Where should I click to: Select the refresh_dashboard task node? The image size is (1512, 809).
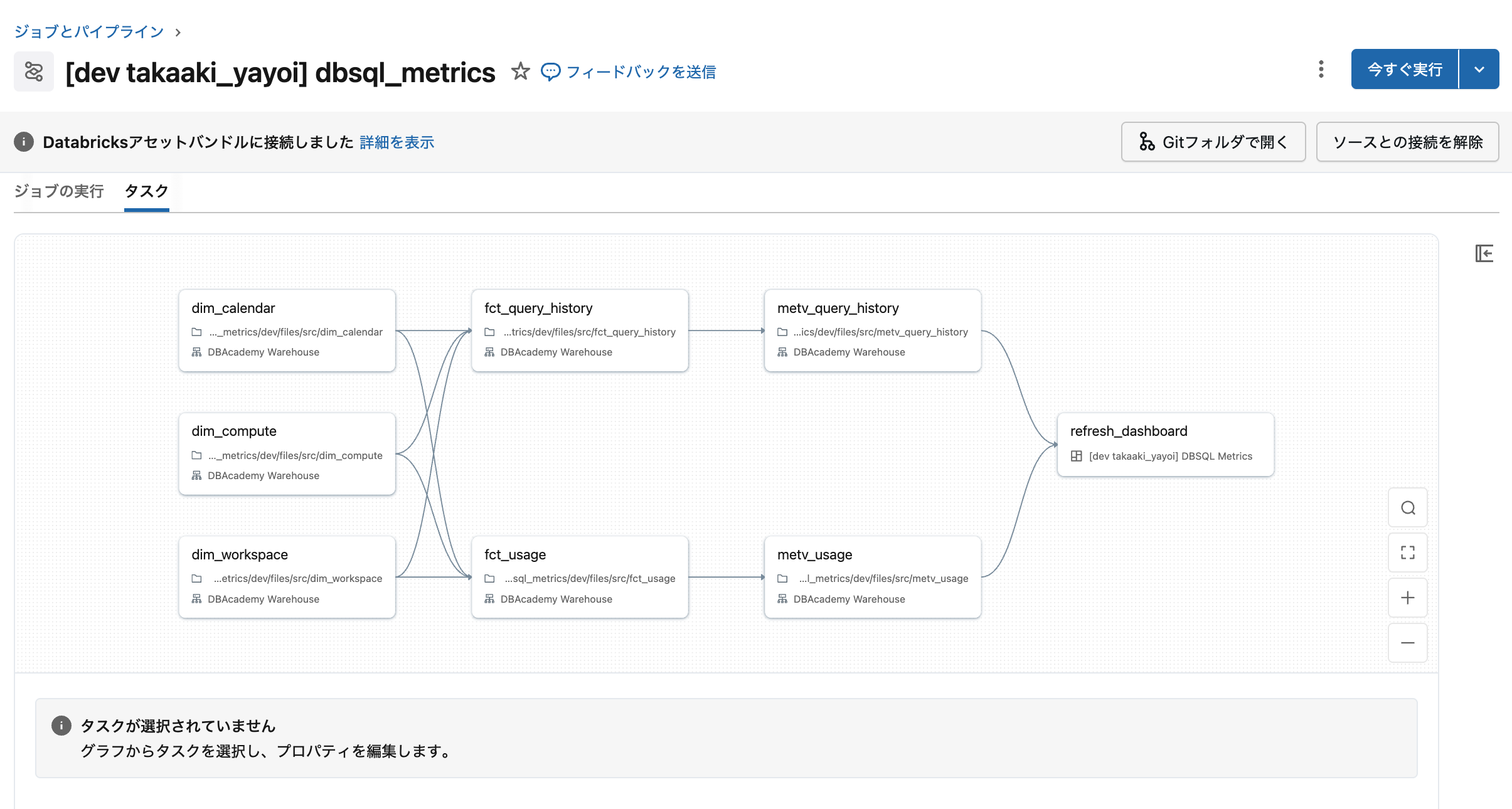coord(1165,444)
